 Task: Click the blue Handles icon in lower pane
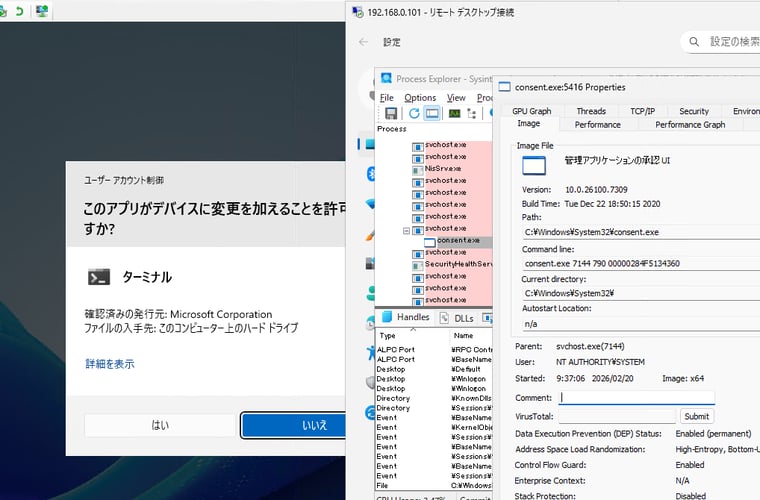click(387, 317)
